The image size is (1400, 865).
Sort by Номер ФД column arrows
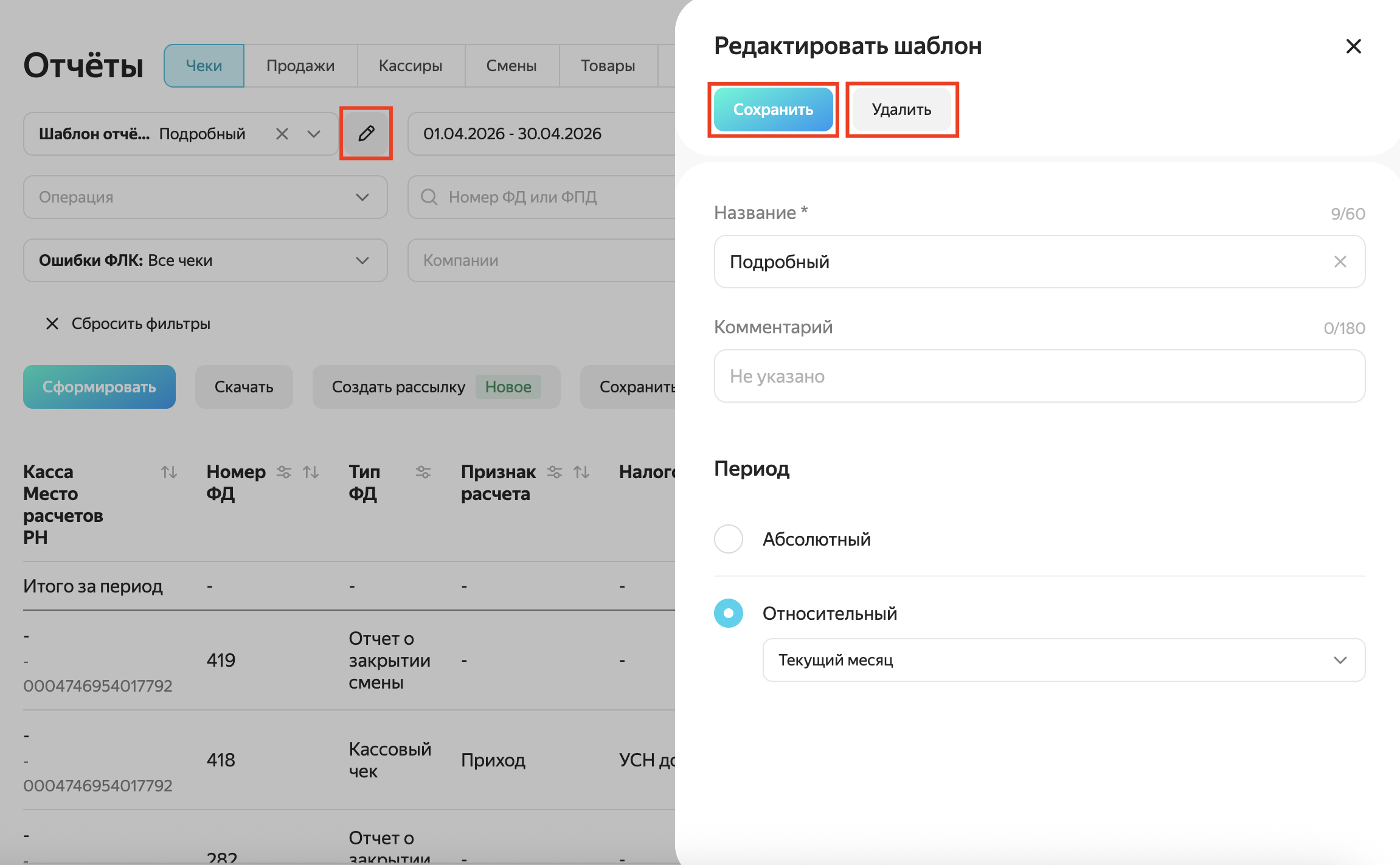click(x=311, y=472)
